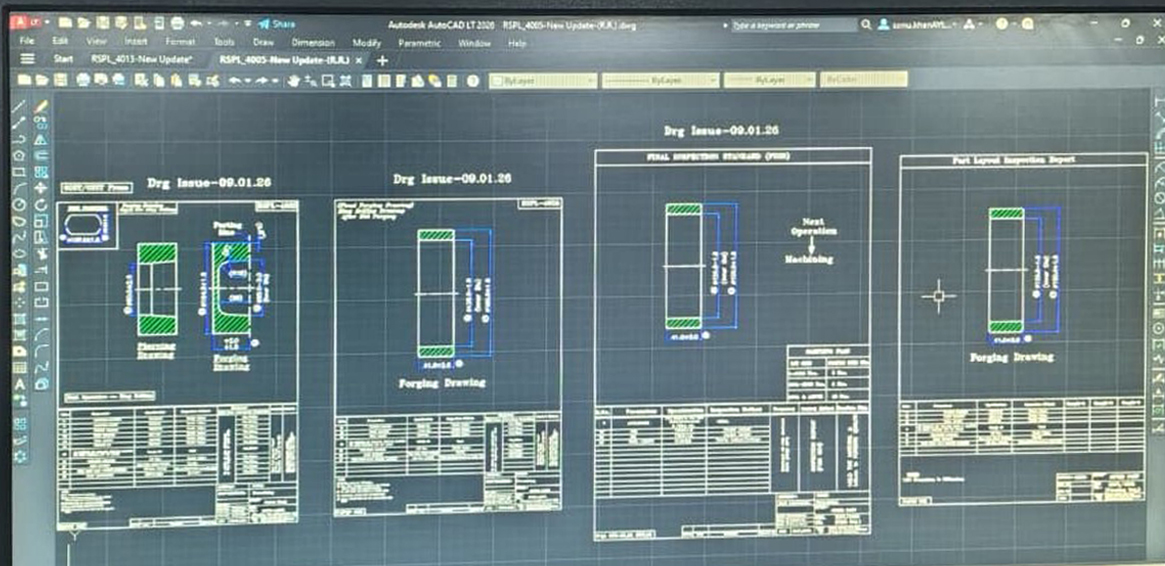The image size is (1165, 566).
Task: Select the Line tool in Draw toolbar
Action: click(19, 106)
